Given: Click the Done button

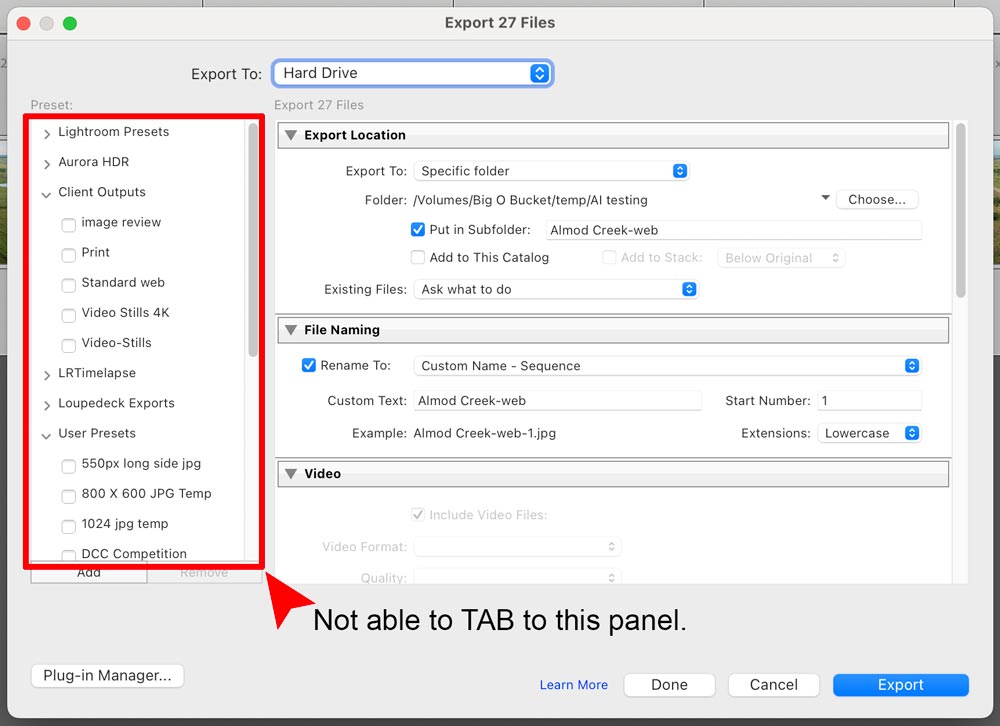Looking at the screenshot, I should [669, 685].
